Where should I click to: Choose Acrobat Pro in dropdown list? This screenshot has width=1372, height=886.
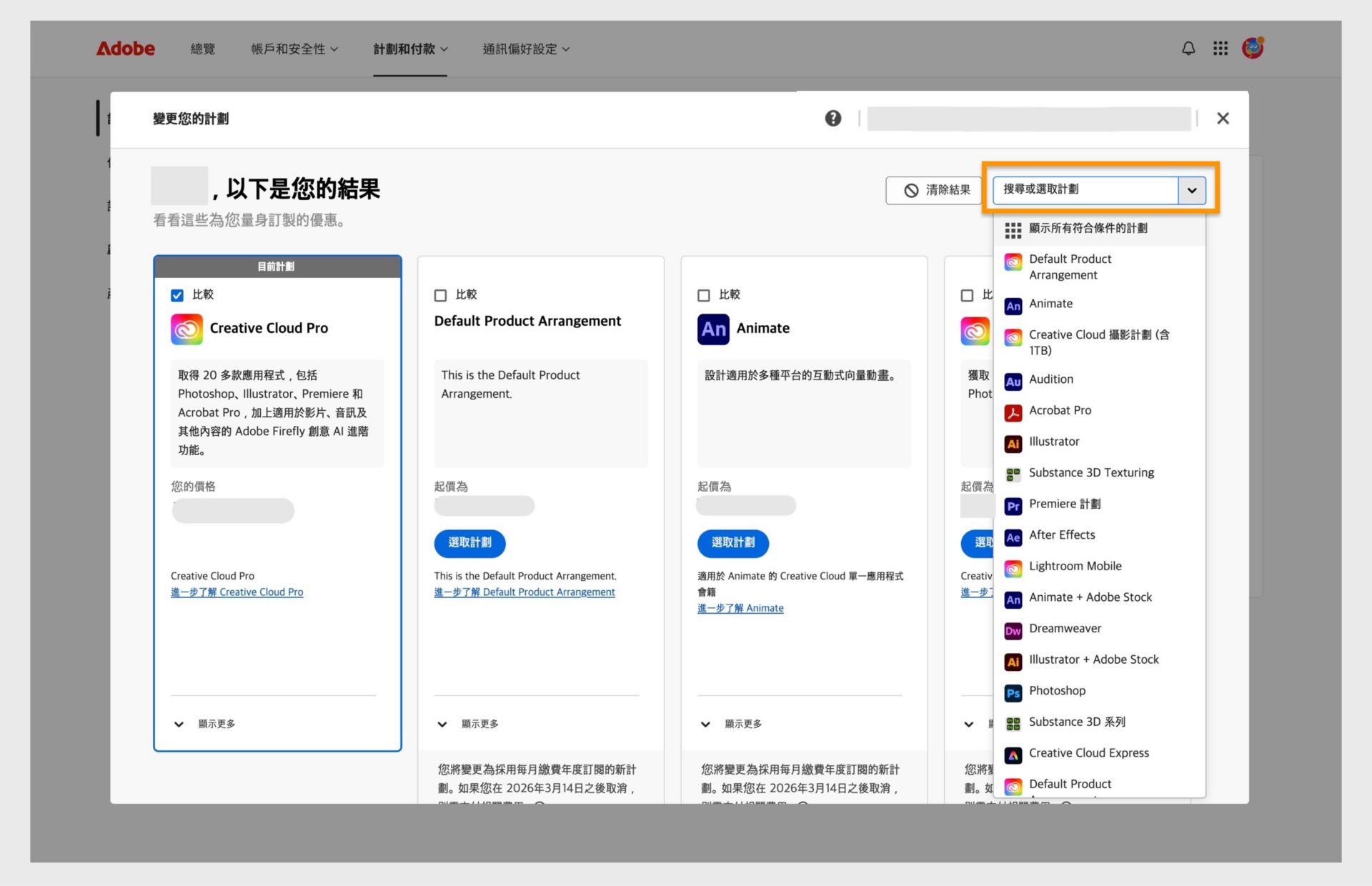click(x=1060, y=411)
